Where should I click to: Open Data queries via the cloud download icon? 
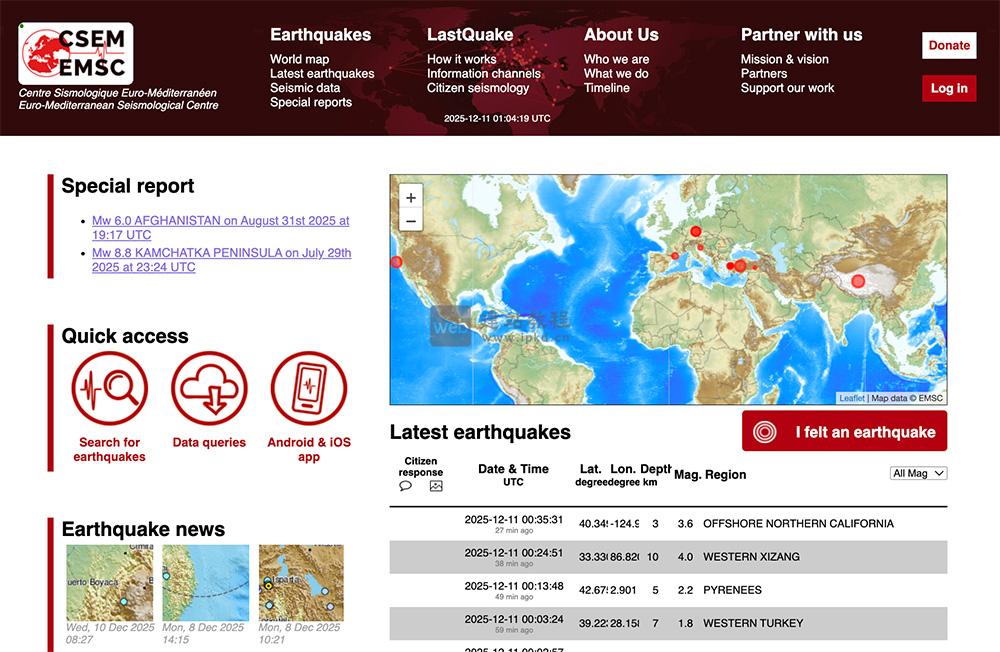(208, 388)
